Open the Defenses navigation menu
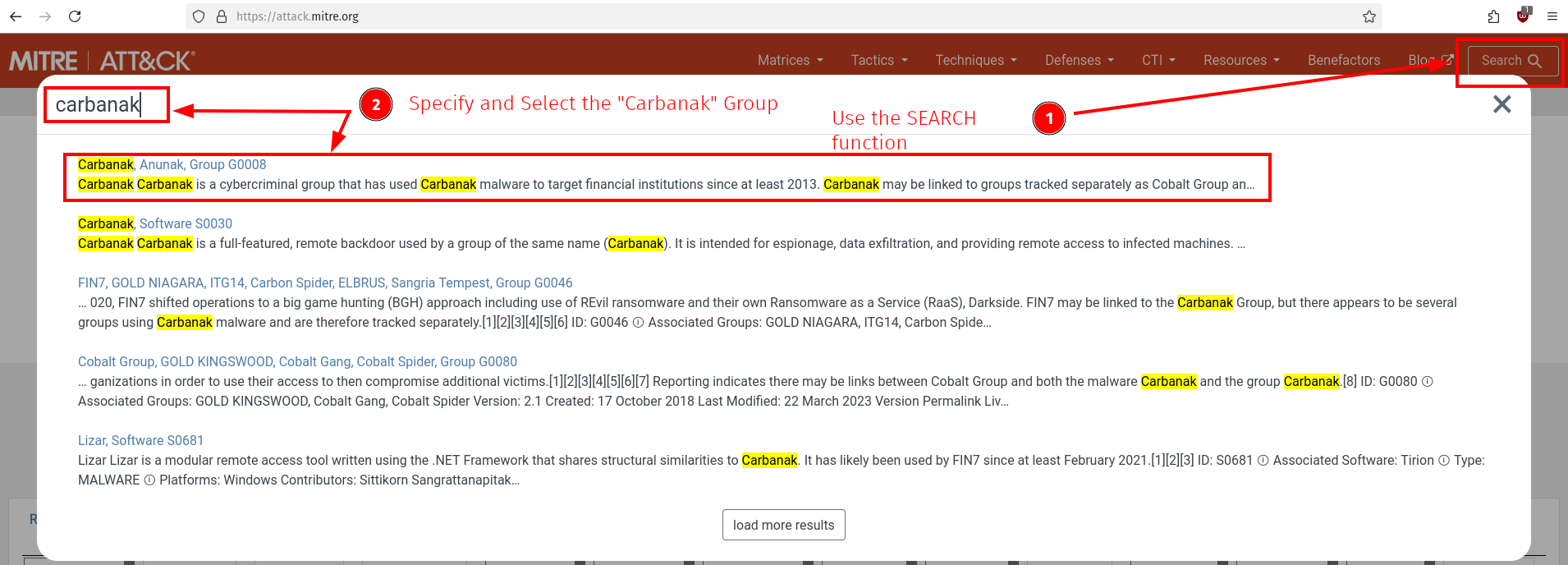 (1079, 60)
